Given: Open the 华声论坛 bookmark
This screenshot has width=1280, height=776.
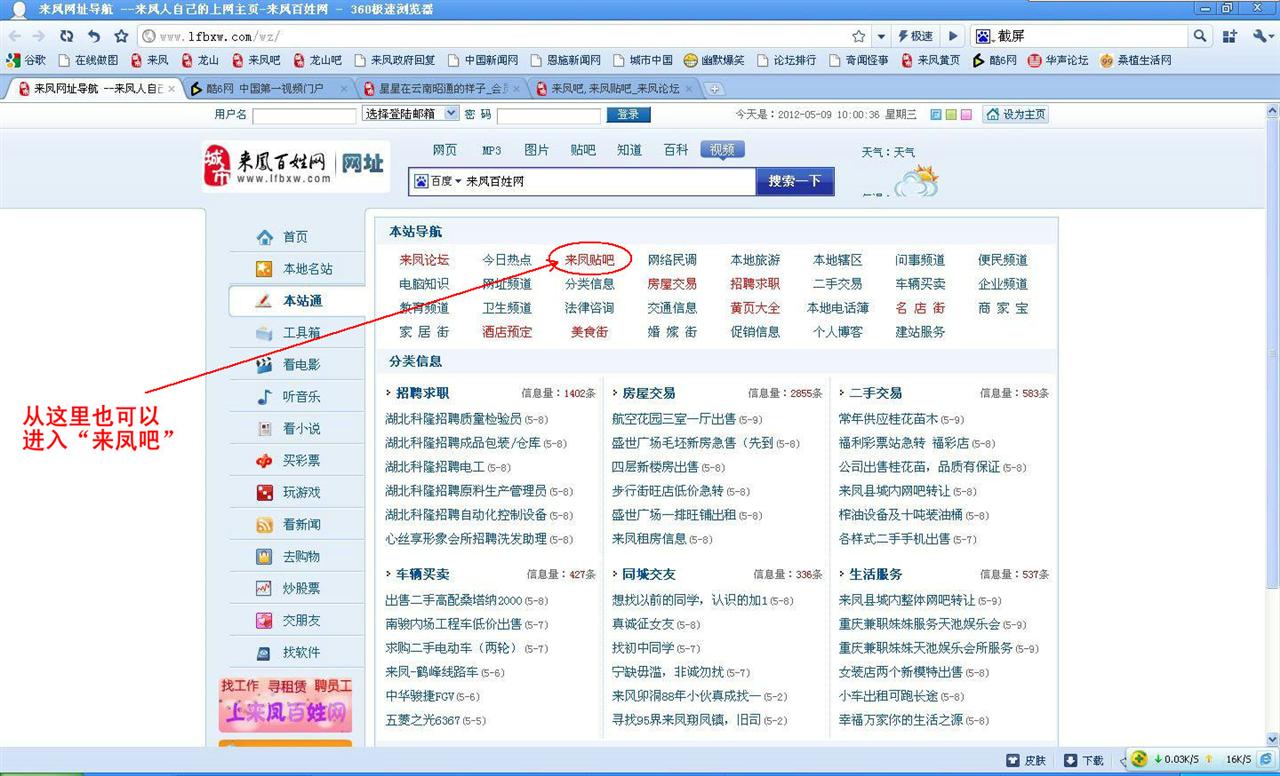Looking at the screenshot, I should click(x=1058, y=60).
